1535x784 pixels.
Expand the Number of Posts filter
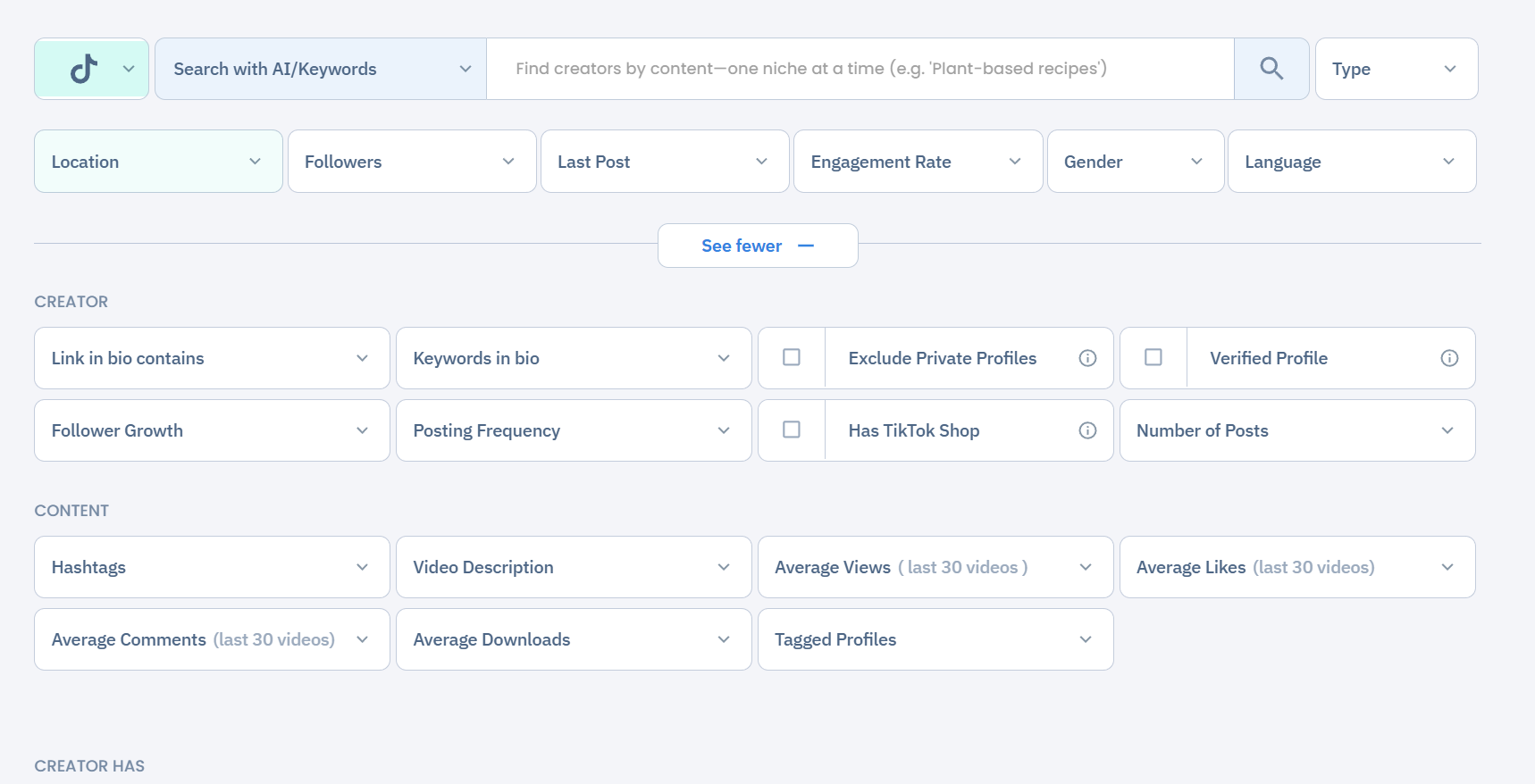click(x=1297, y=430)
